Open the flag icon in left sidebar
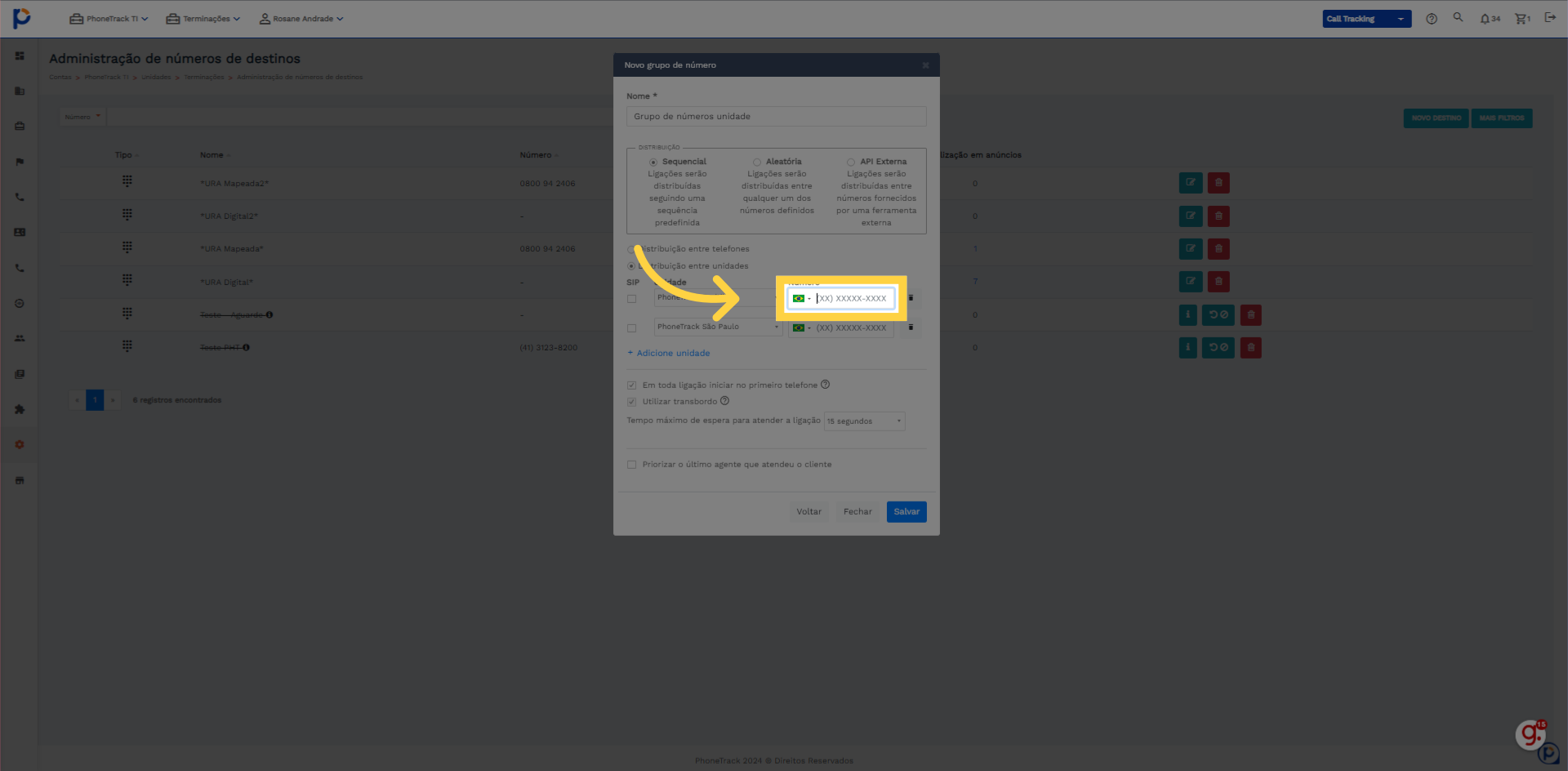Screen dimensions: 1568x771 point(20,162)
